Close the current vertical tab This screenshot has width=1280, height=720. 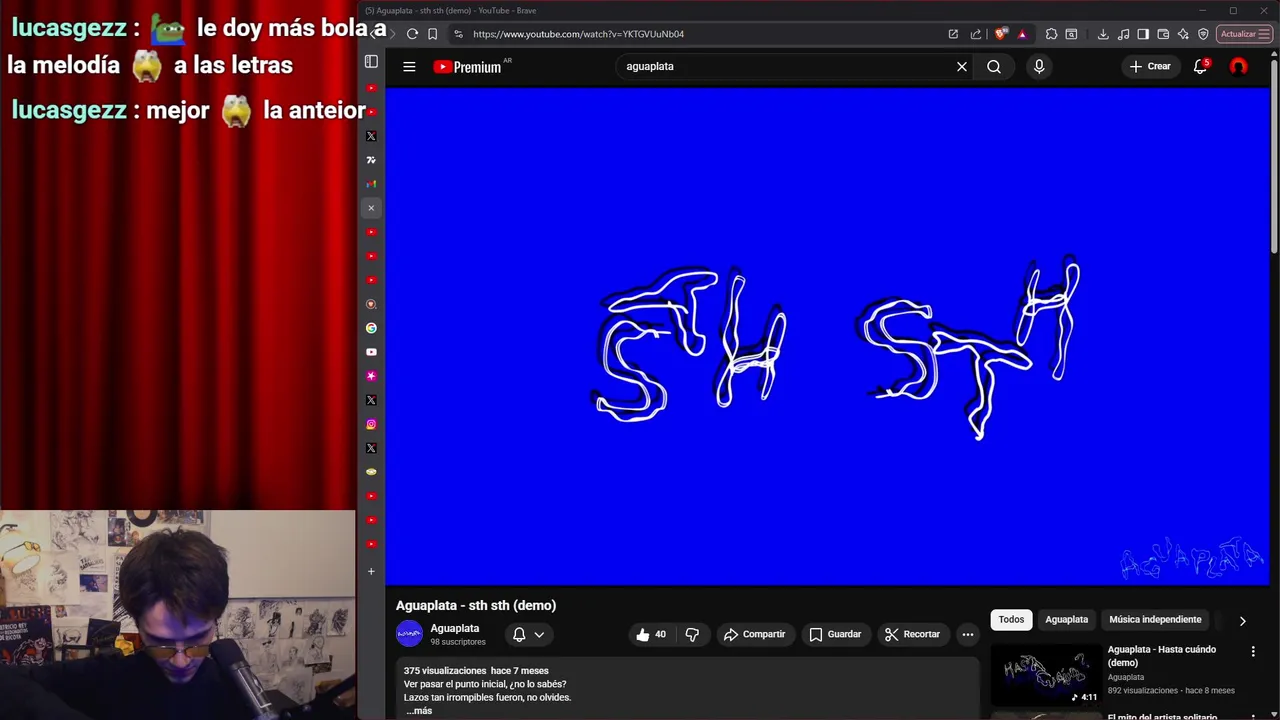click(x=371, y=208)
